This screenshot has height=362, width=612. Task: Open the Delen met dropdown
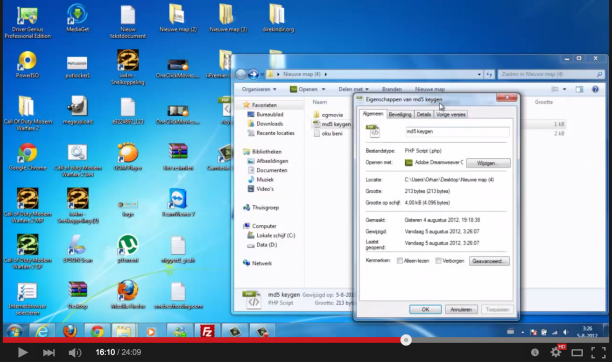pyautogui.click(x=353, y=89)
